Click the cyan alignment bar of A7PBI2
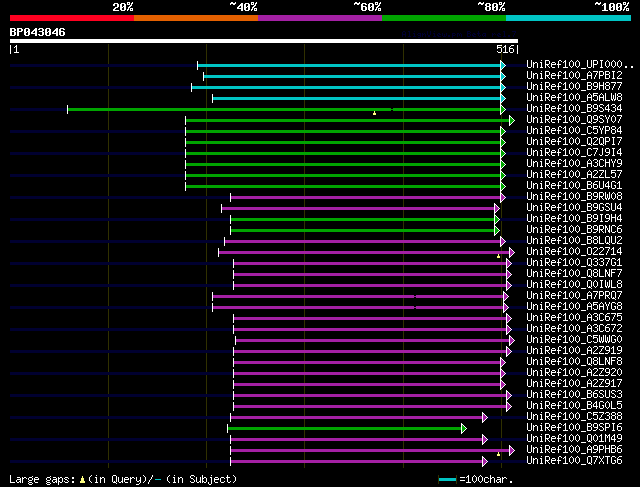This screenshot has width=640, height=487. coord(352,76)
